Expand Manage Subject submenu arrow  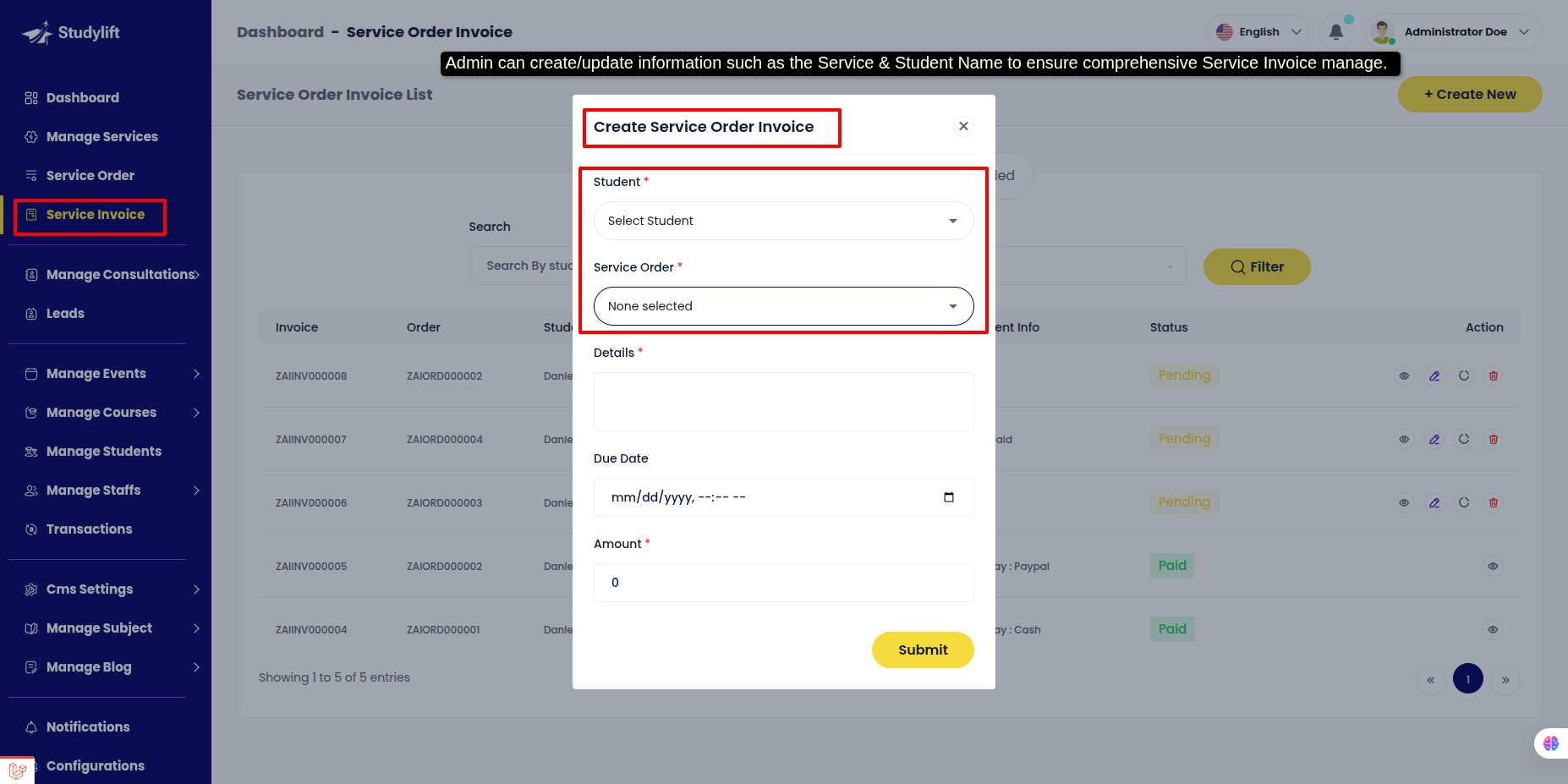tap(196, 628)
